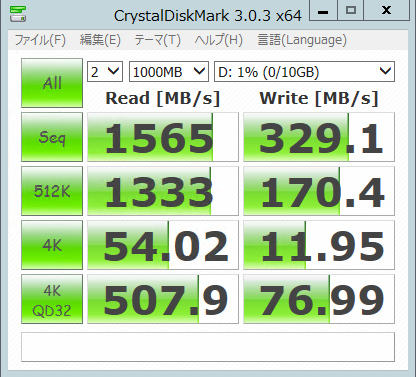Click the 512K write result 170.4

319,191
